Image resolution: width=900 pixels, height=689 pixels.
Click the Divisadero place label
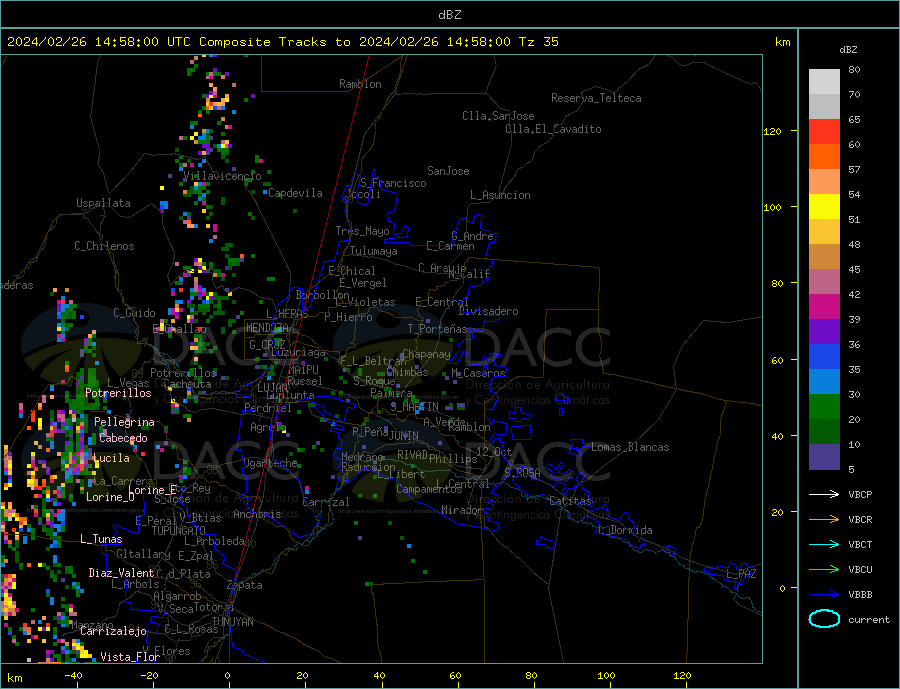click(x=488, y=311)
